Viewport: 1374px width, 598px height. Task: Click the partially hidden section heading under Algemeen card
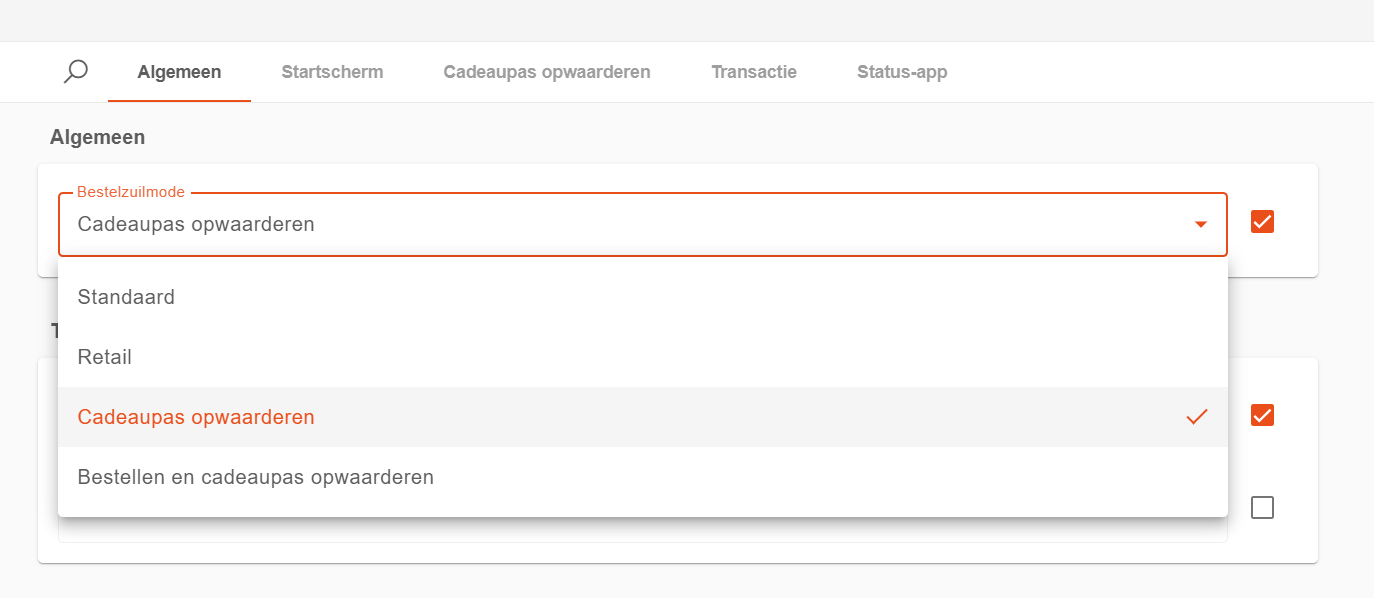(x=54, y=330)
